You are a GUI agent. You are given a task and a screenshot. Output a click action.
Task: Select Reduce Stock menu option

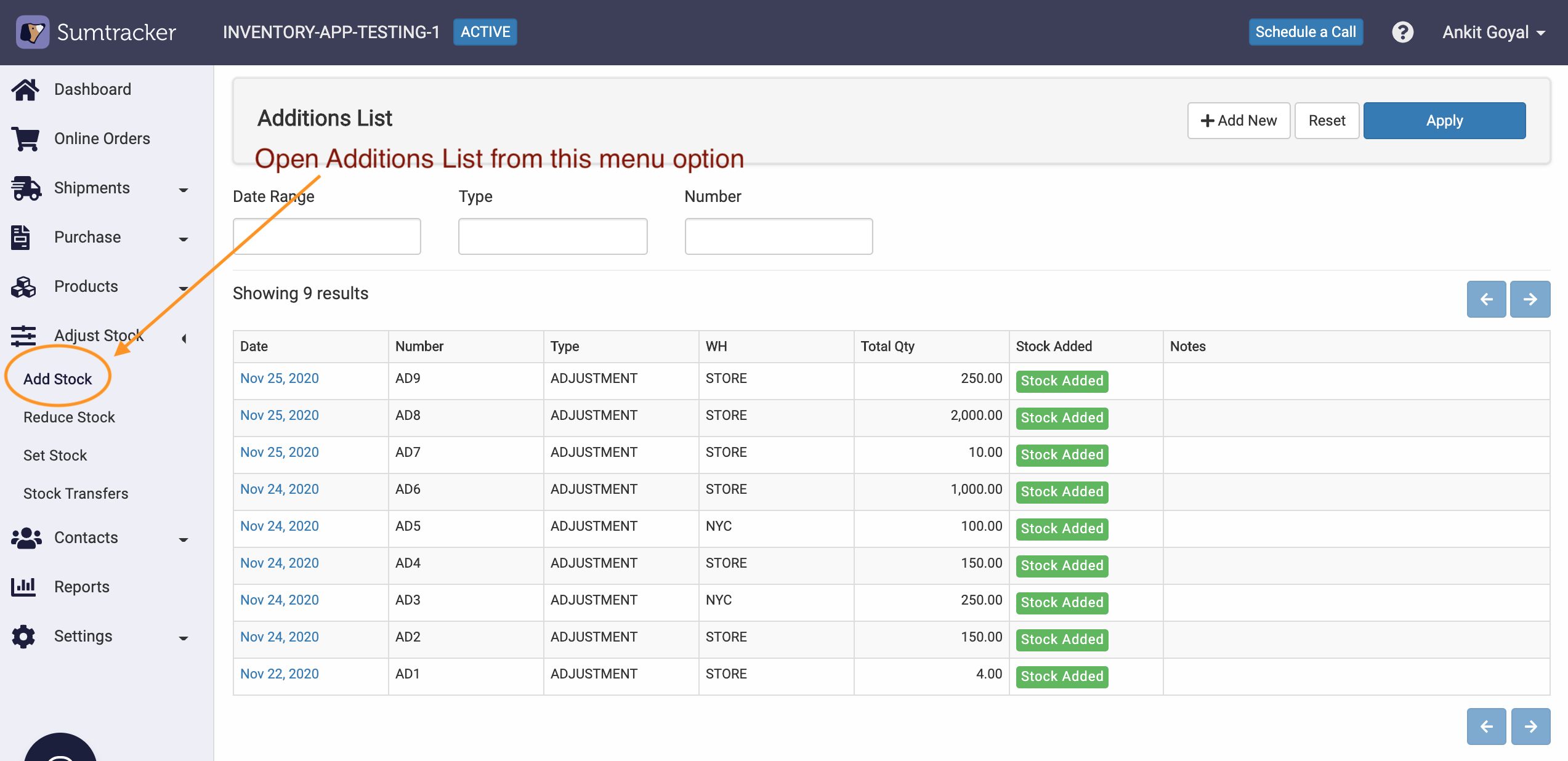click(69, 417)
